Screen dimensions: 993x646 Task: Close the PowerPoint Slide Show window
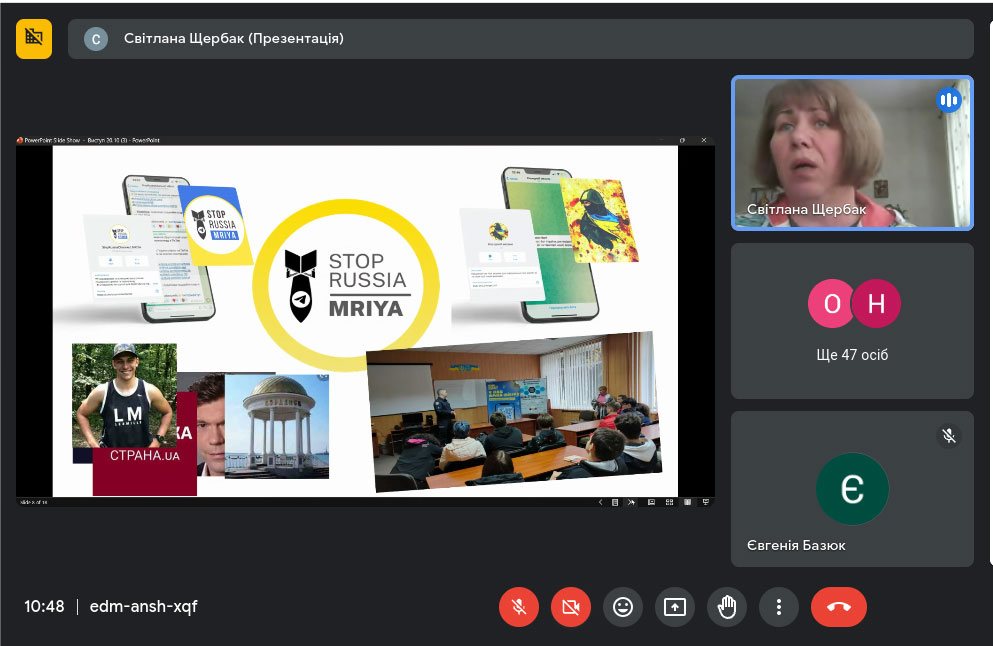[704, 140]
